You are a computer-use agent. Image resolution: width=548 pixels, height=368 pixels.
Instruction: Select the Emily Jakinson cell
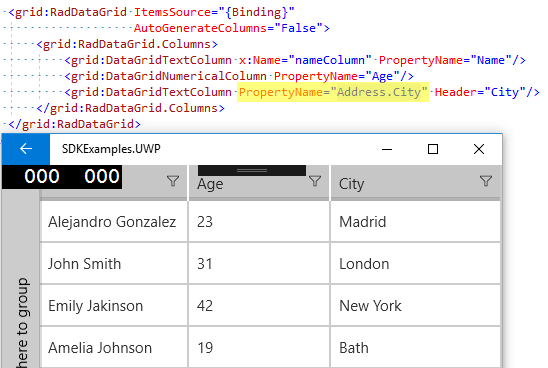(x=114, y=305)
